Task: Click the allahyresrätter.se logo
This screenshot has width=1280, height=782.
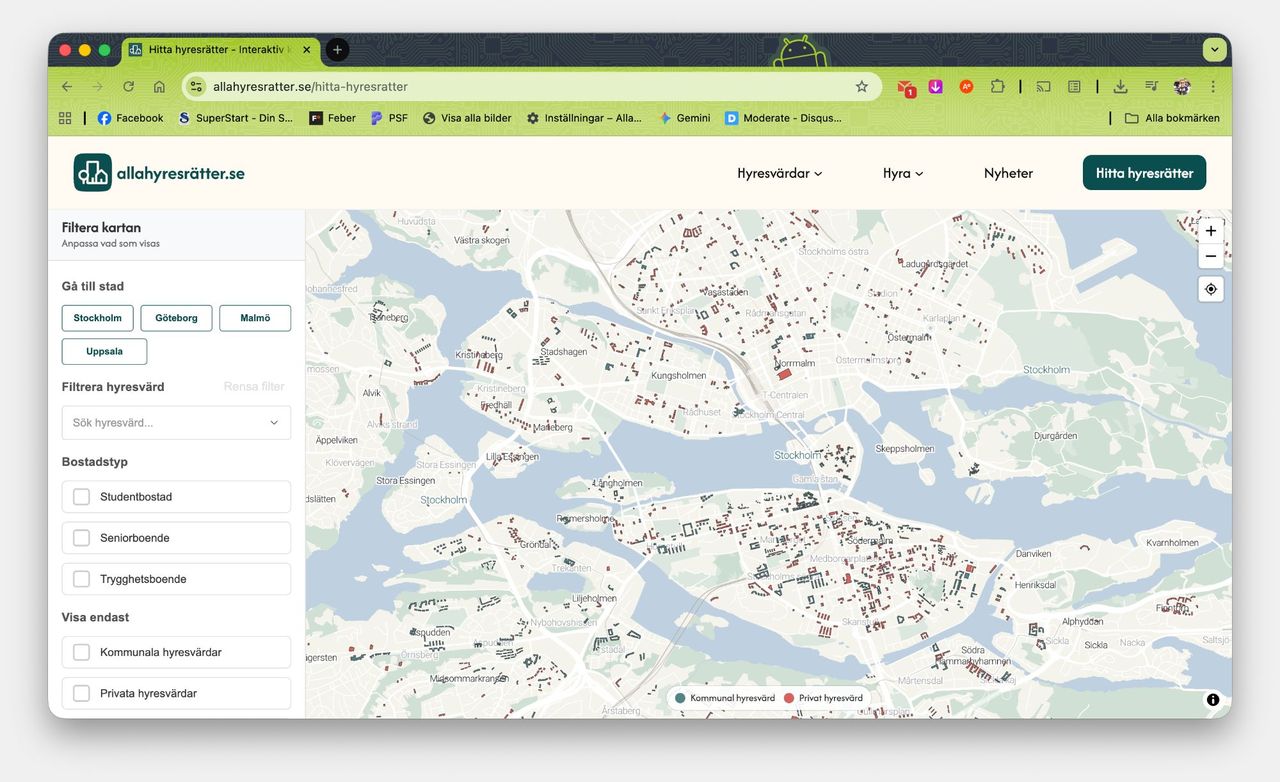Action: click(159, 173)
